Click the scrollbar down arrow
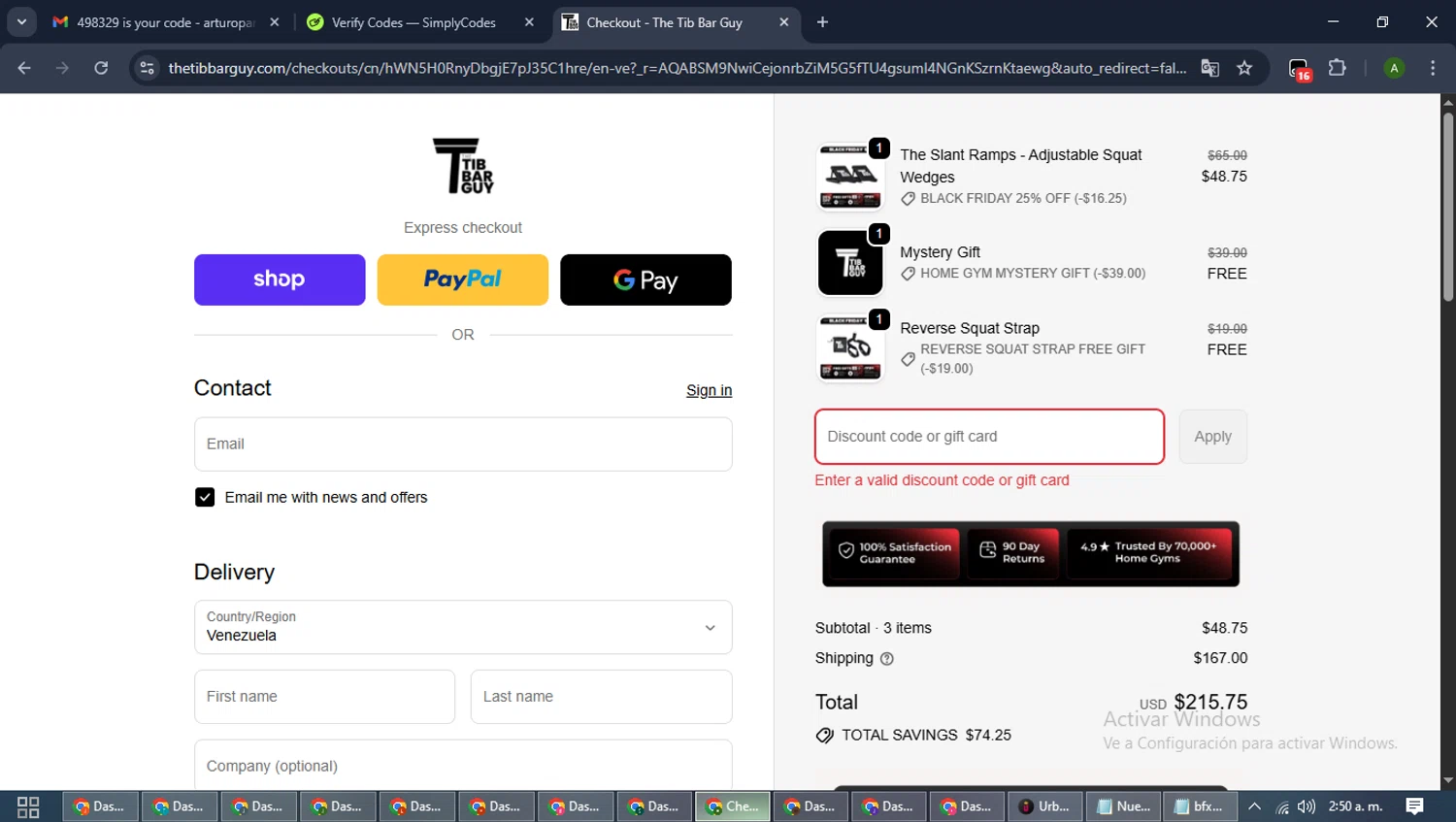The image size is (1456, 822). [x=1447, y=780]
